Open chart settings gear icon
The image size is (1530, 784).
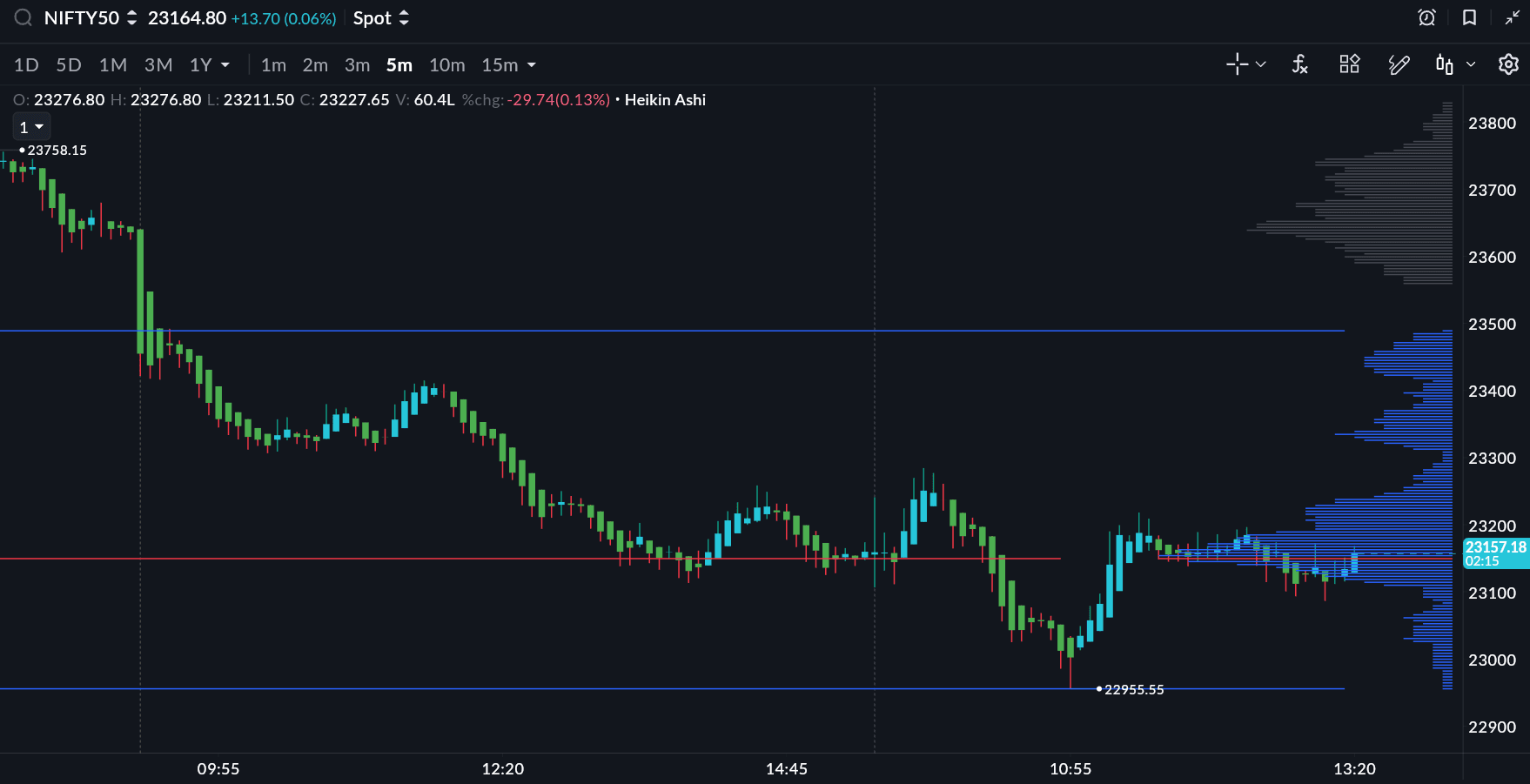[1508, 64]
